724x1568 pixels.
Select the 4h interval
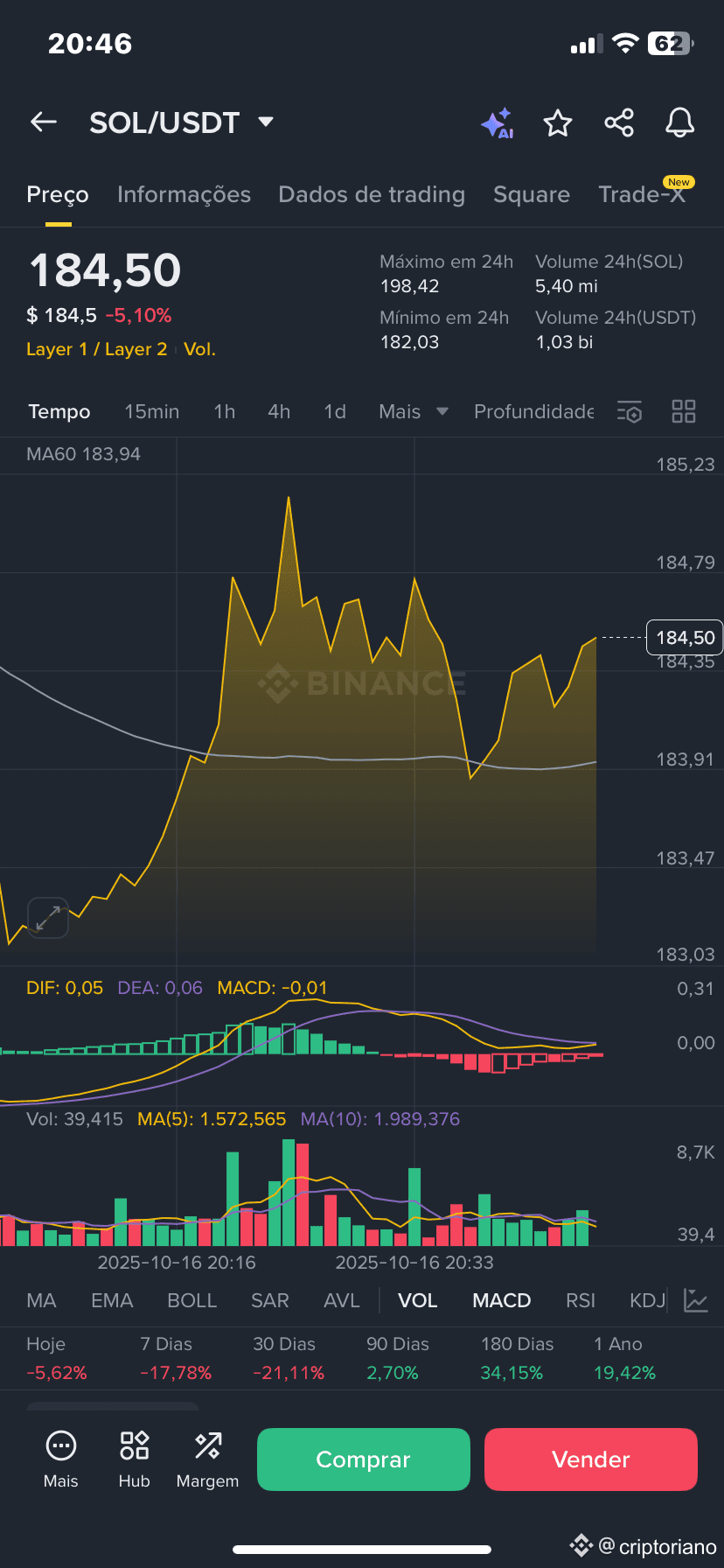click(x=279, y=411)
